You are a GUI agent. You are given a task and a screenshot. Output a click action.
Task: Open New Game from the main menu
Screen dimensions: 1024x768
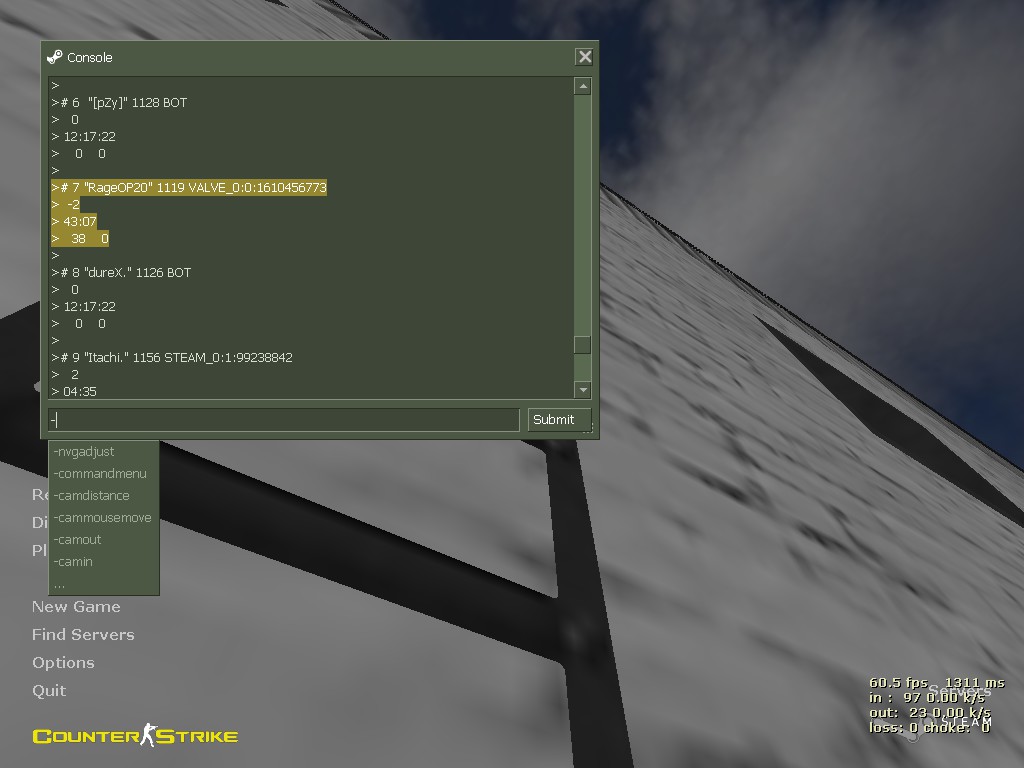coord(76,607)
